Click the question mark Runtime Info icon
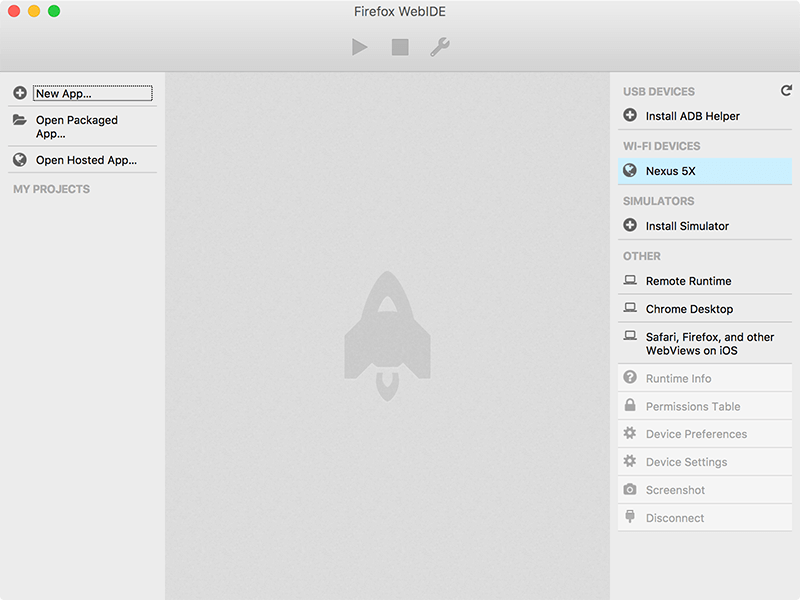The width and height of the screenshot is (800, 600). pos(630,377)
